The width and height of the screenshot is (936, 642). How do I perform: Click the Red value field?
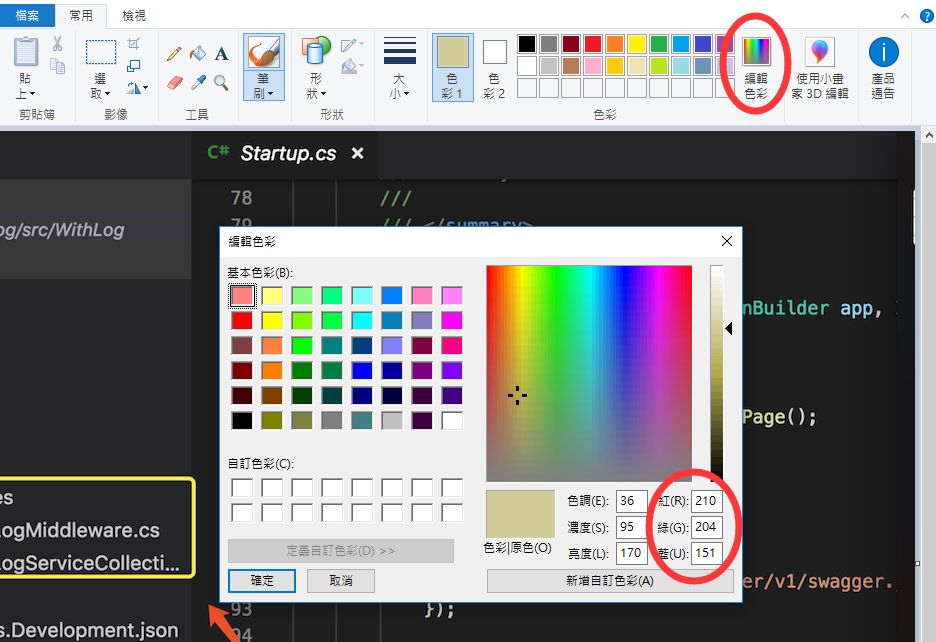pyautogui.click(x=707, y=501)
